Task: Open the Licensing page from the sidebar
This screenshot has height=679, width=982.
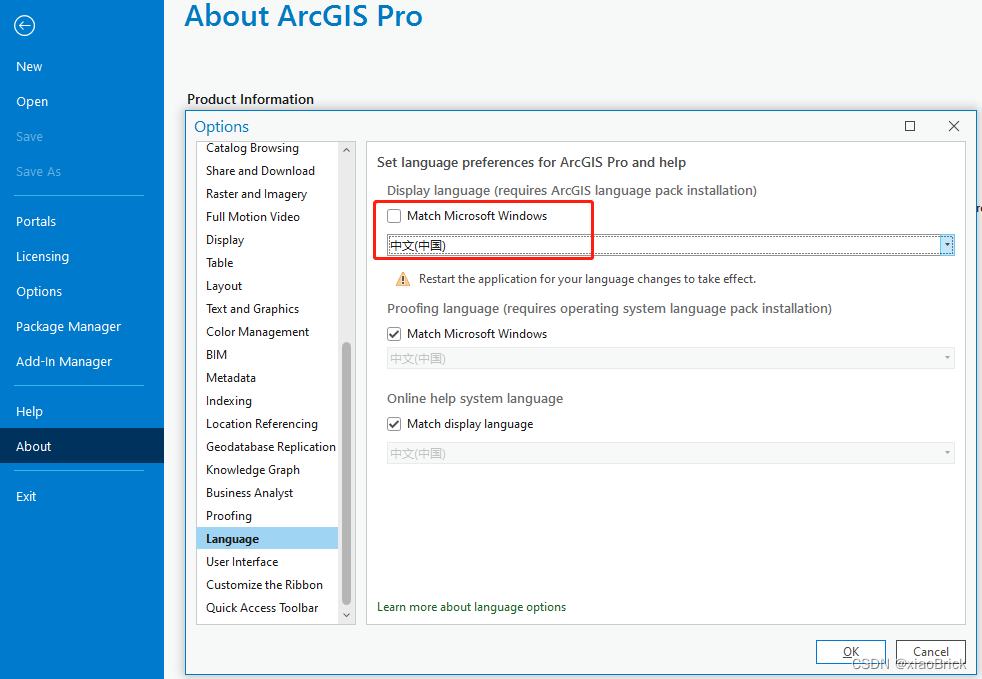Action: [x=42, y=256]
